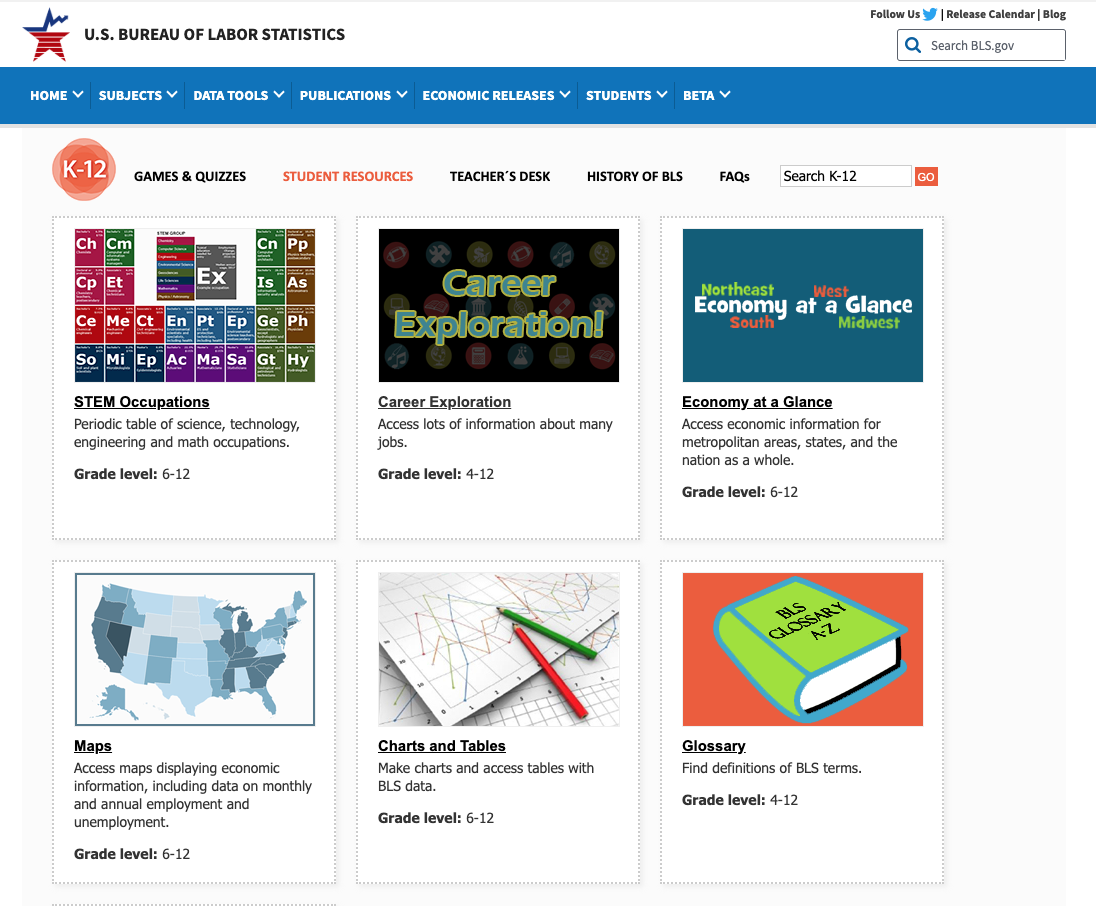The image size is (1096, 906).
Task: Go to History of BLS section
Action: click(x=635, y=176)
